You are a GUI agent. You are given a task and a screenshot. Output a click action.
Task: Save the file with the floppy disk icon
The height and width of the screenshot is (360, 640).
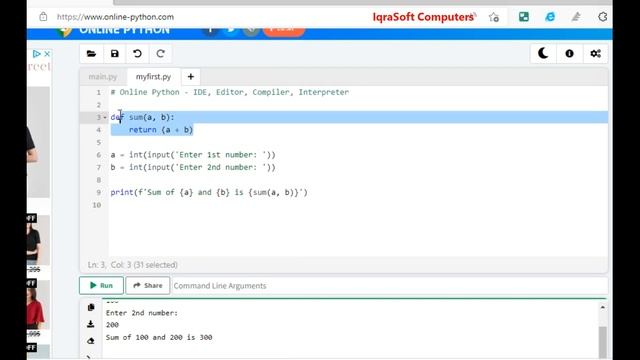114,53
